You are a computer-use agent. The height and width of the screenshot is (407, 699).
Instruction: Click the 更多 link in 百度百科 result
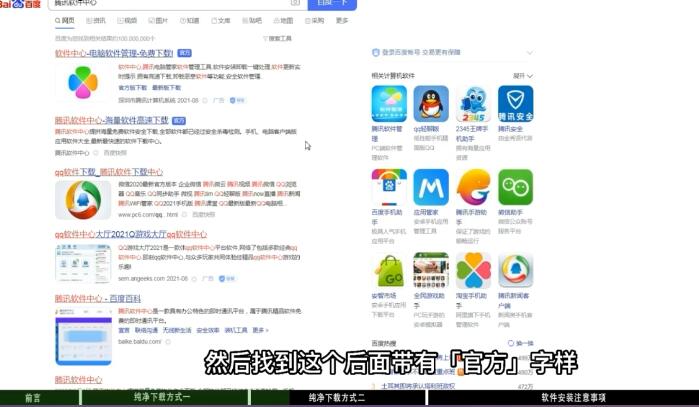tap(260, 330)
